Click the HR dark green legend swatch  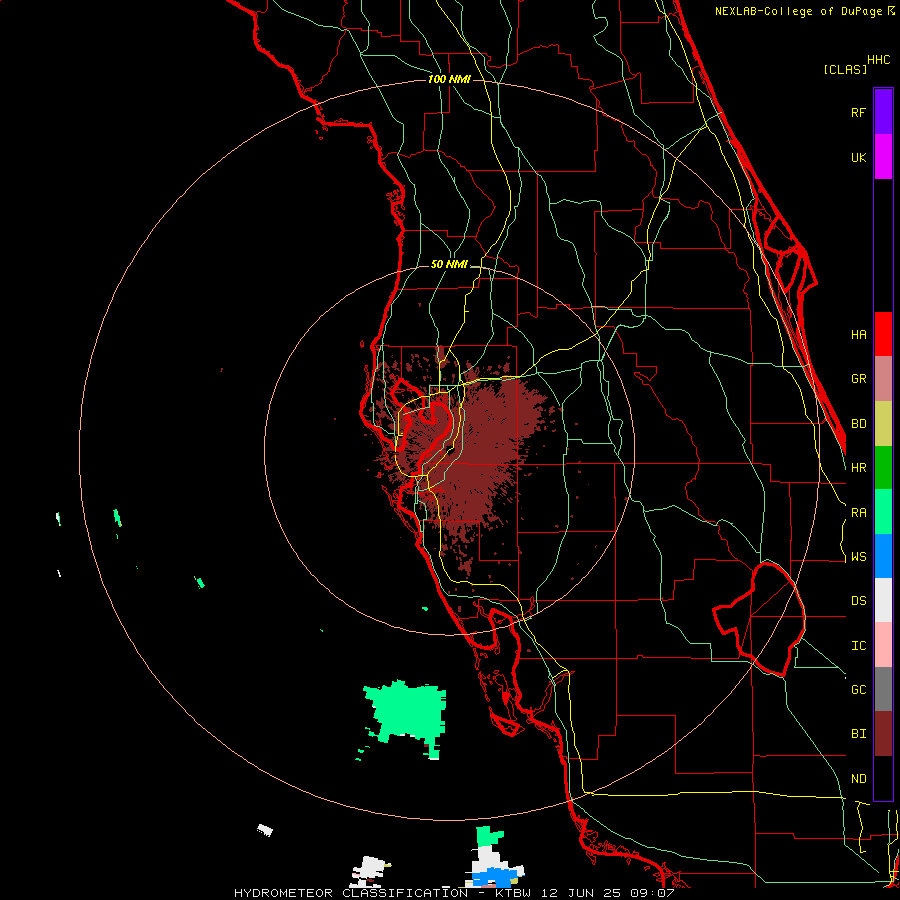[x=883, y=468]
